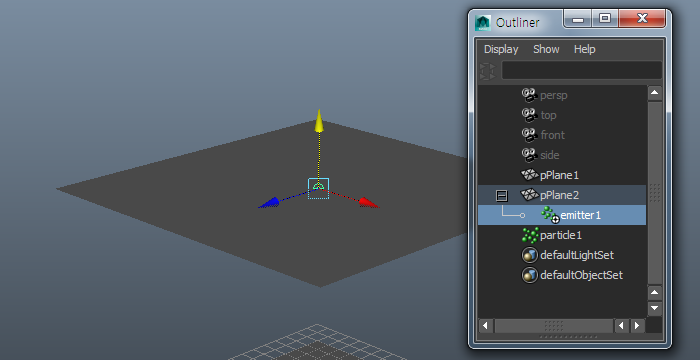Open the Help menu in Outliner

point(584,49)
